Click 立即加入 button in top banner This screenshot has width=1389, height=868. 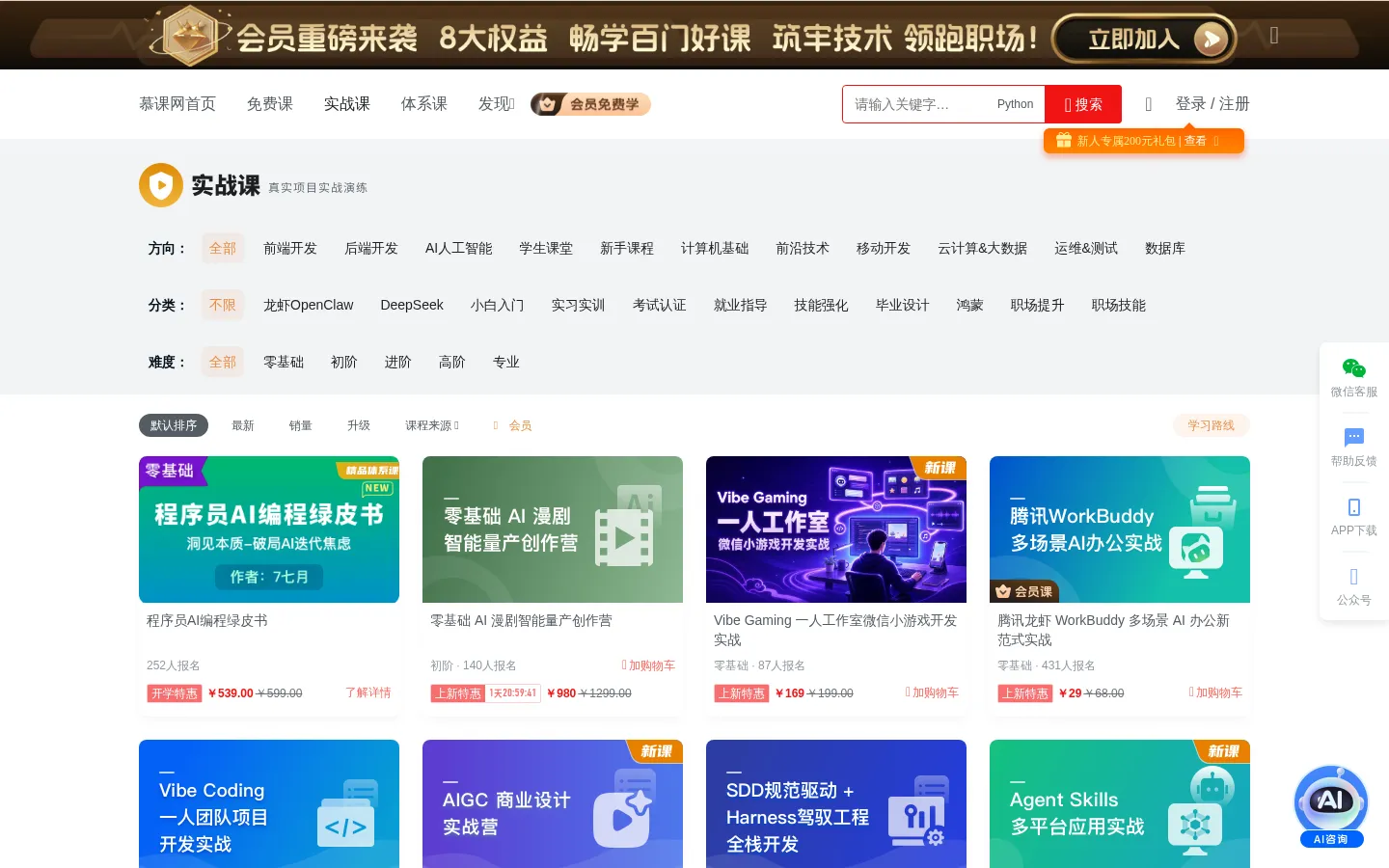[1144, 39]
